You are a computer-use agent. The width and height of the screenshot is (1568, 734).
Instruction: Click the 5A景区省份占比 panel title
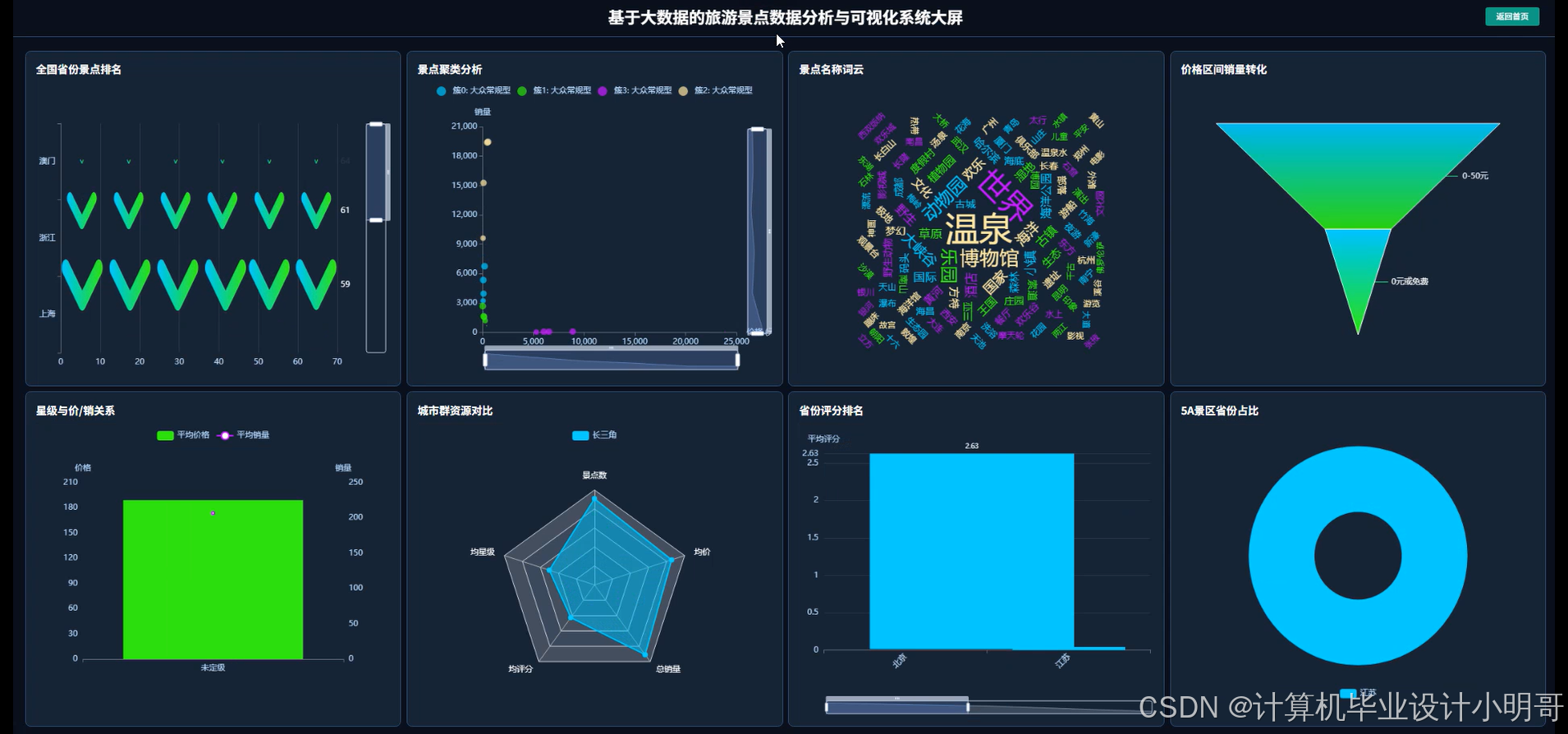[x=1220, y=411]
